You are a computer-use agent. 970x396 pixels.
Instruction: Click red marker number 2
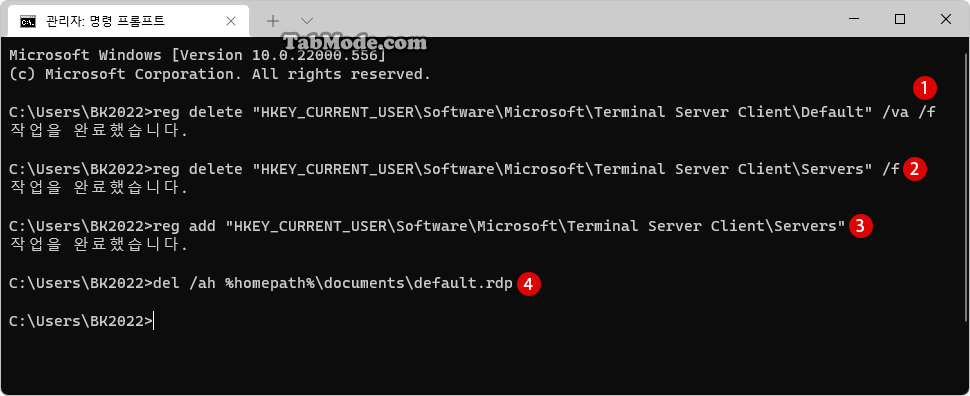click(x=915, y=169)
